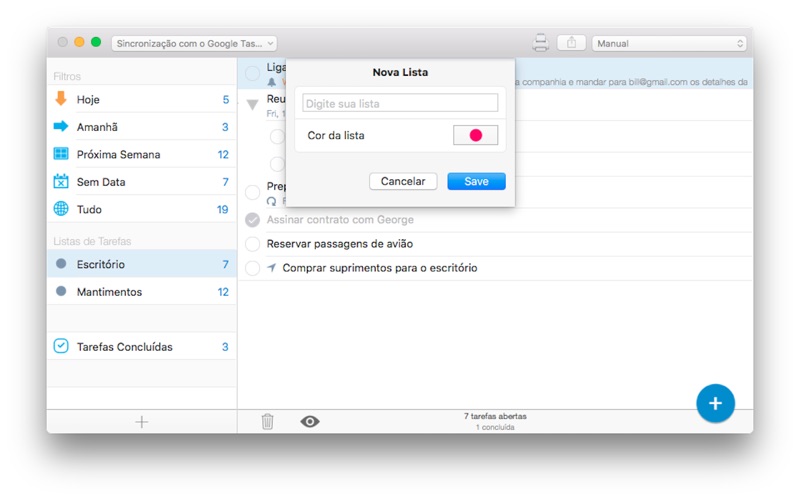This screenshot has height=500, width=800.
Task: Open the Manual sort order dropdown
Action: pos(669,43)
